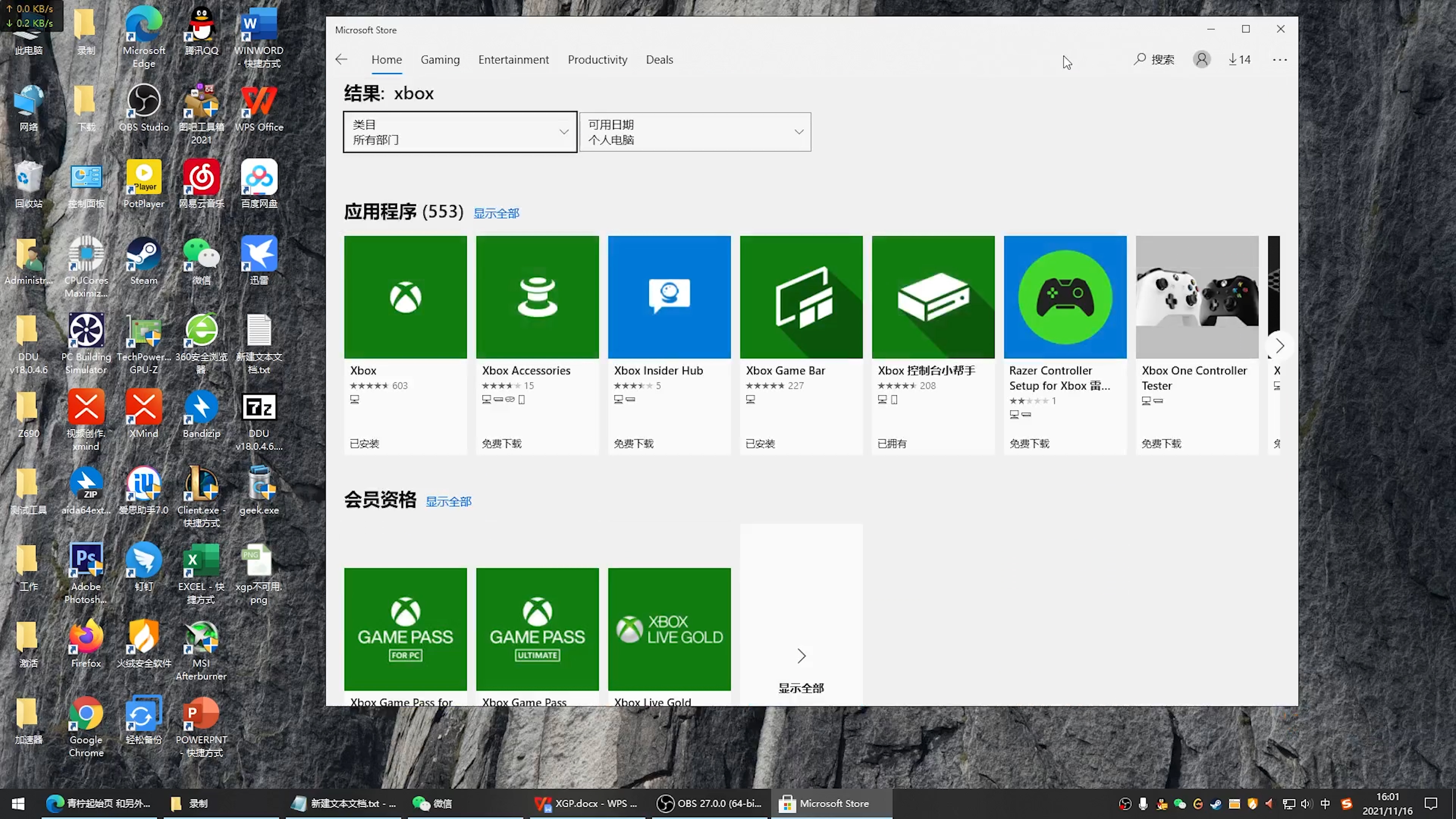Select the Firefox desktop icon
Image resolution: width=1456 pixels, height=819 pixels.
(86, 644)
